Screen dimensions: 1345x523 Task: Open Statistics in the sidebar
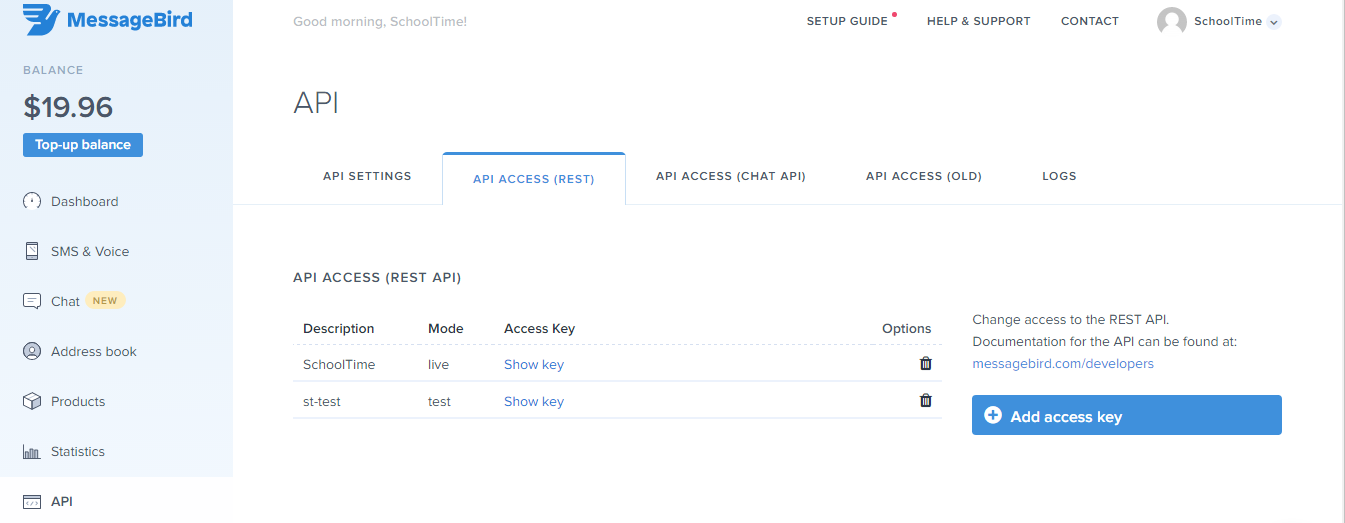78,451
